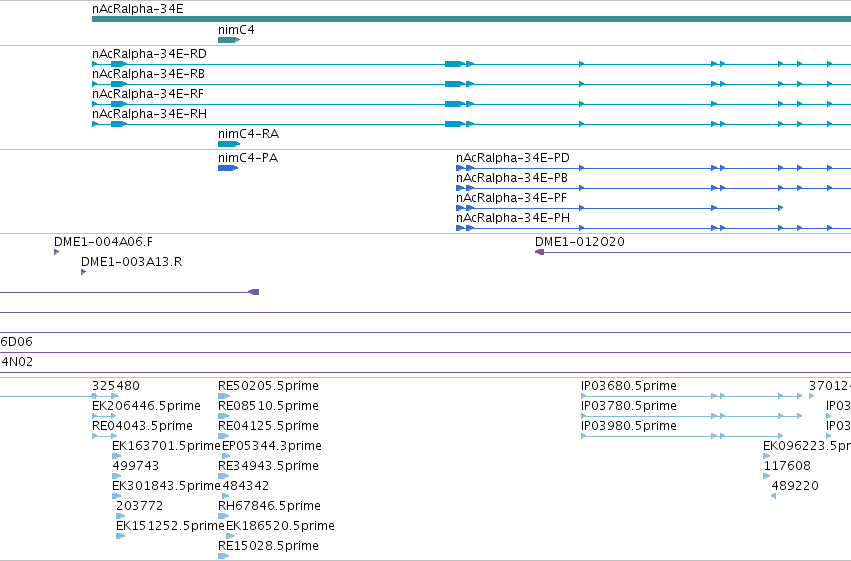
Task: Select the 325480 EST label
Action: pyautogui.click(x=116, y=386)
